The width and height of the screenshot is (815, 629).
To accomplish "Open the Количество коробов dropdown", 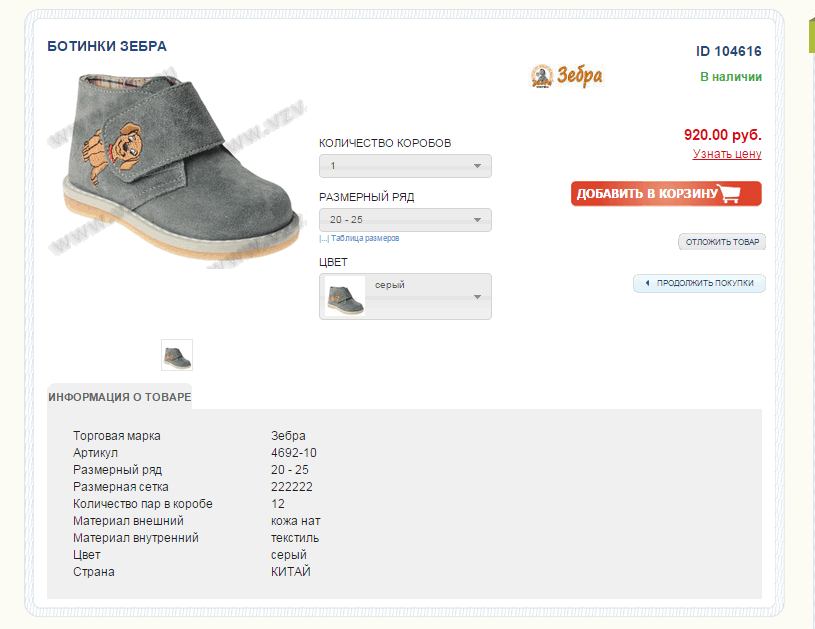I will pyautogui.click(x=405, y=166).
